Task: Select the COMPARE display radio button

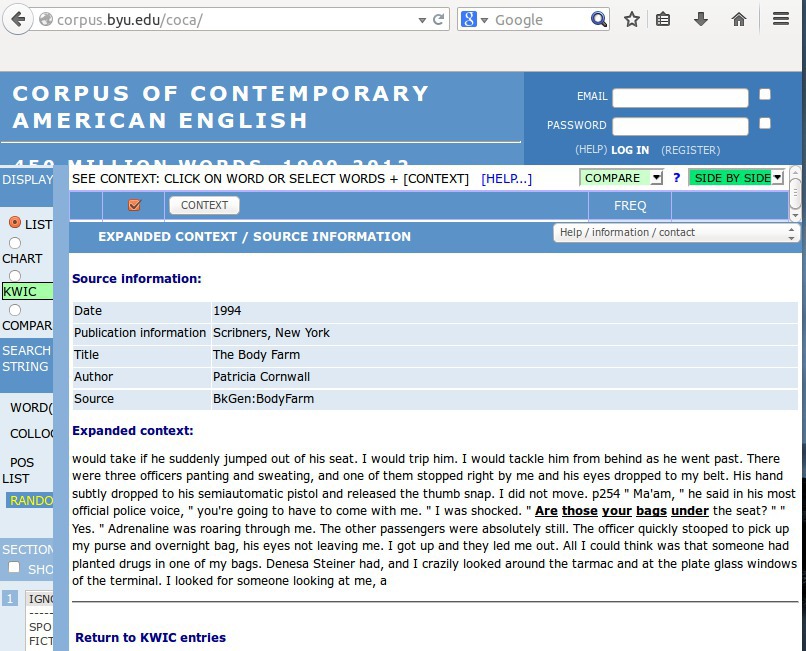Action: click(14, 310)
